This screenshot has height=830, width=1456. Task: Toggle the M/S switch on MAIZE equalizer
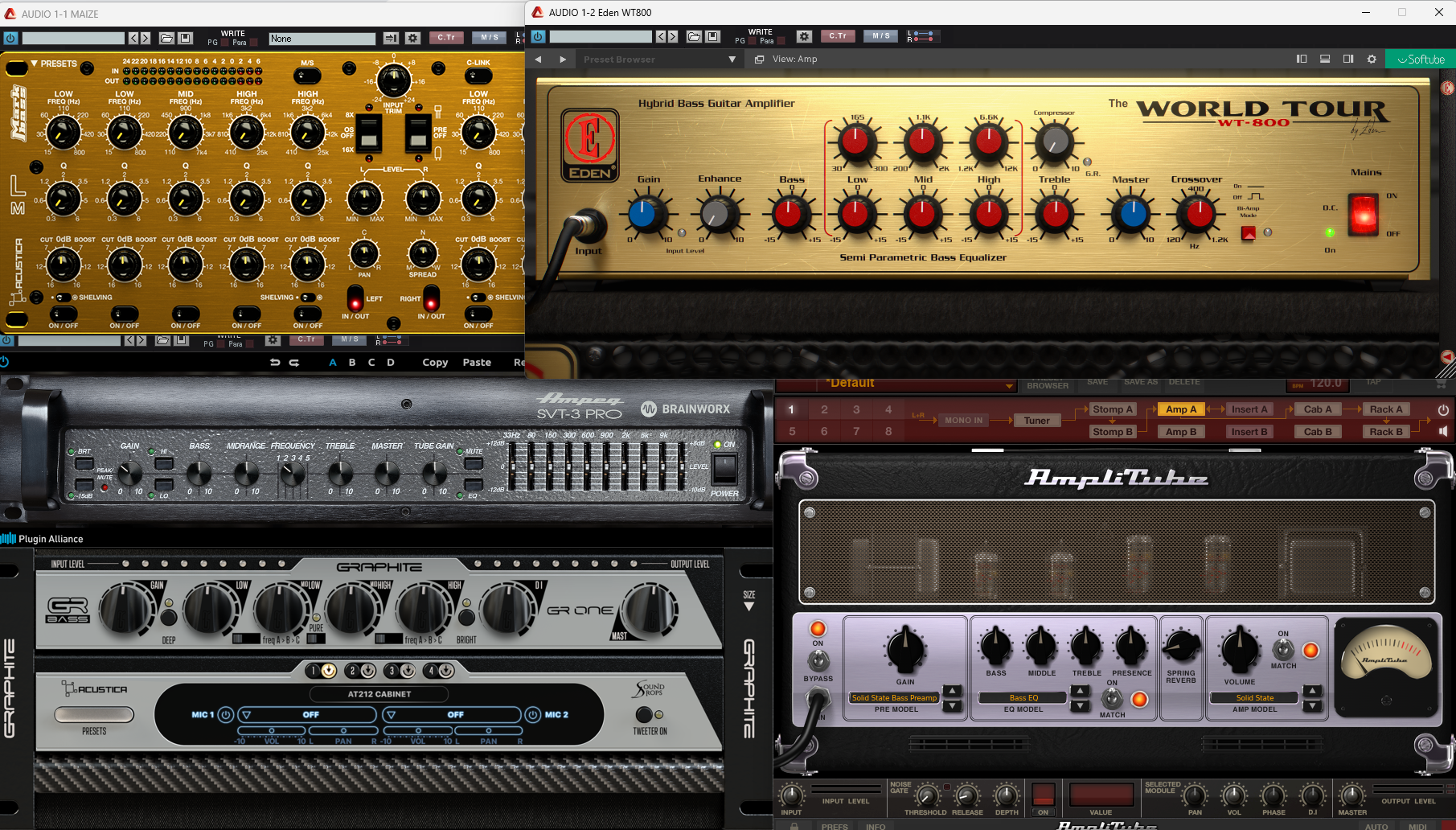(x=307, y=76)
